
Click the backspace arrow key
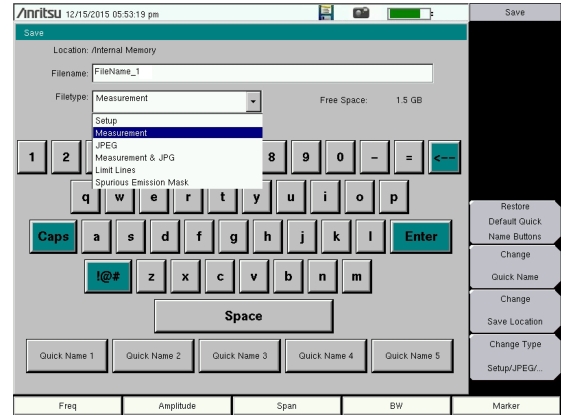[444, 157]
